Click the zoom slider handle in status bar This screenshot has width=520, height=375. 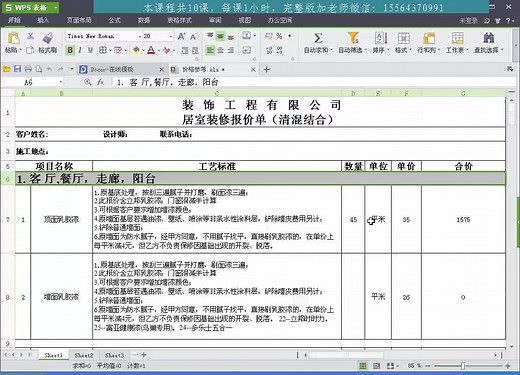pyautogui.click(x=463, y=366)
